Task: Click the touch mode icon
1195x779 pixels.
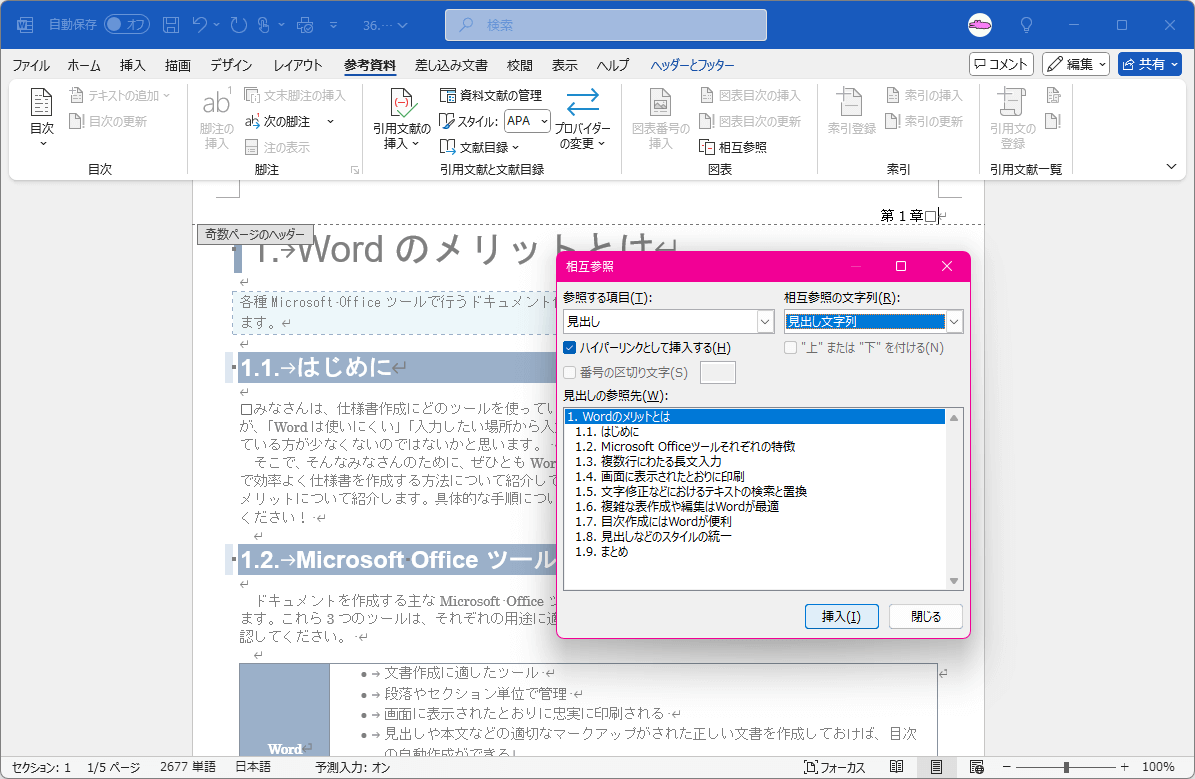Action: click(264, 25)
